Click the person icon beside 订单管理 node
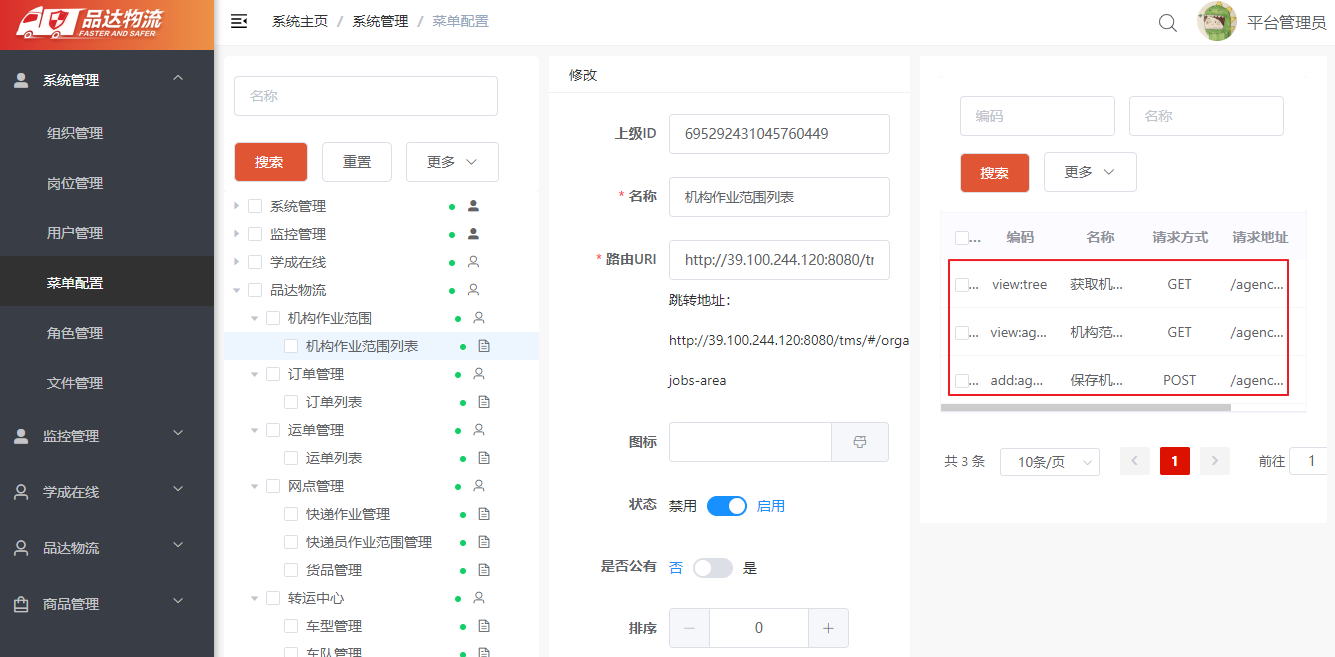The height and width of the screenshot is (657, 1335). 479,374
